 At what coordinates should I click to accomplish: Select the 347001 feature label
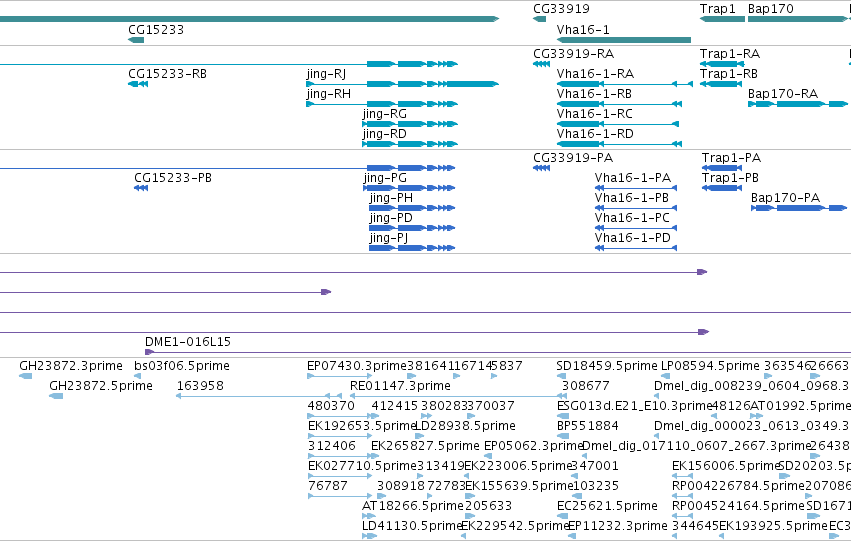595,466
